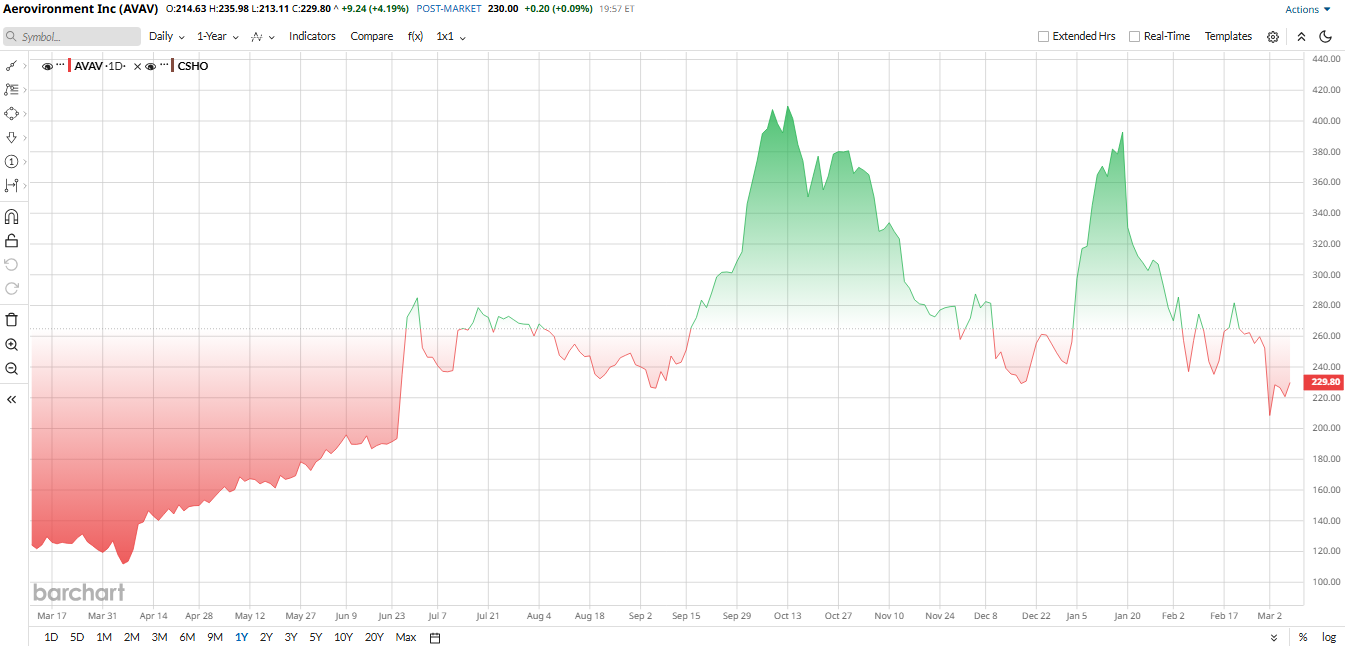1345x646 pixels.
Task: Open the Compare menu
Action: 371,36
